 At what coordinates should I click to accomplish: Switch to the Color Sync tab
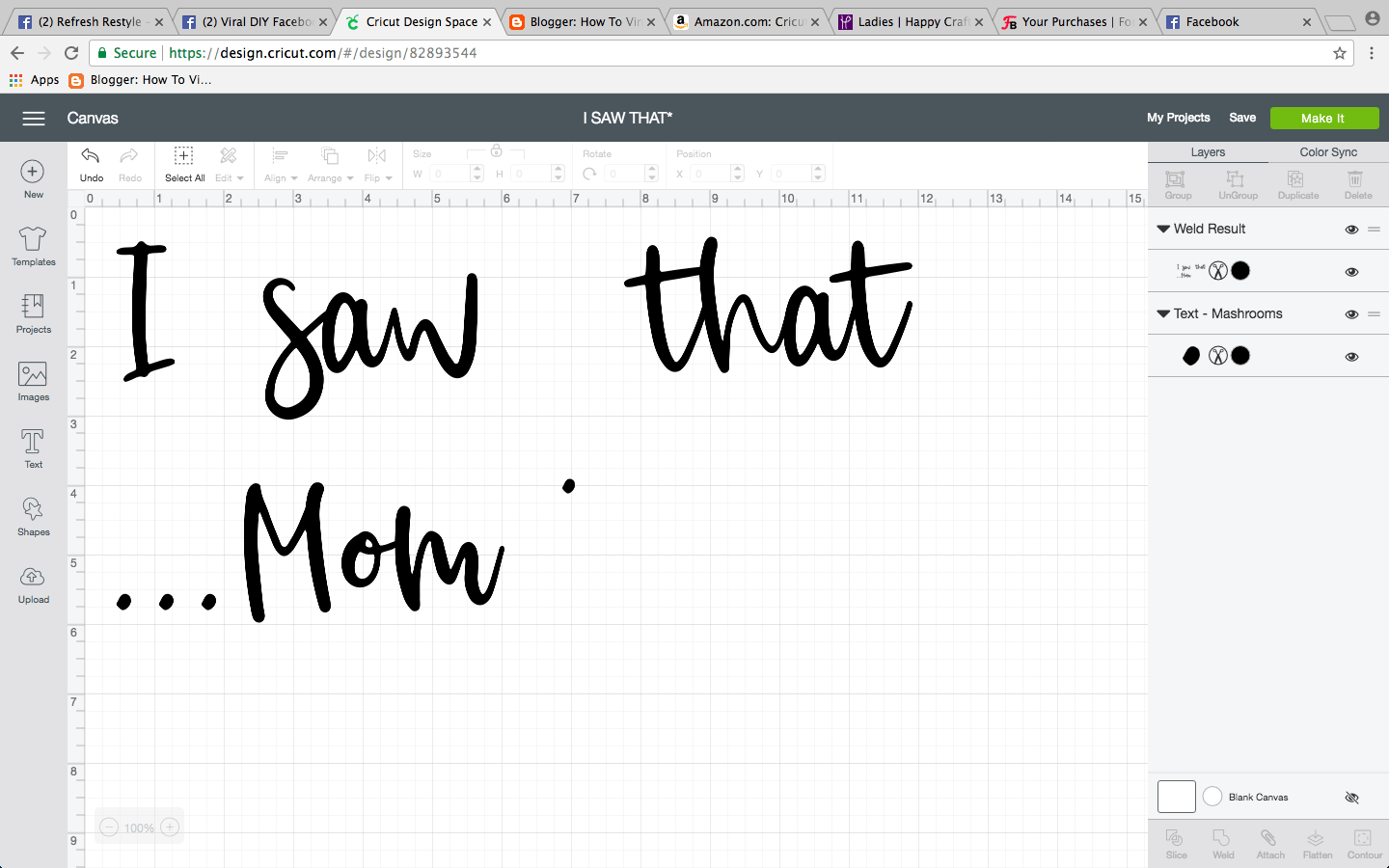(1327, 152)
